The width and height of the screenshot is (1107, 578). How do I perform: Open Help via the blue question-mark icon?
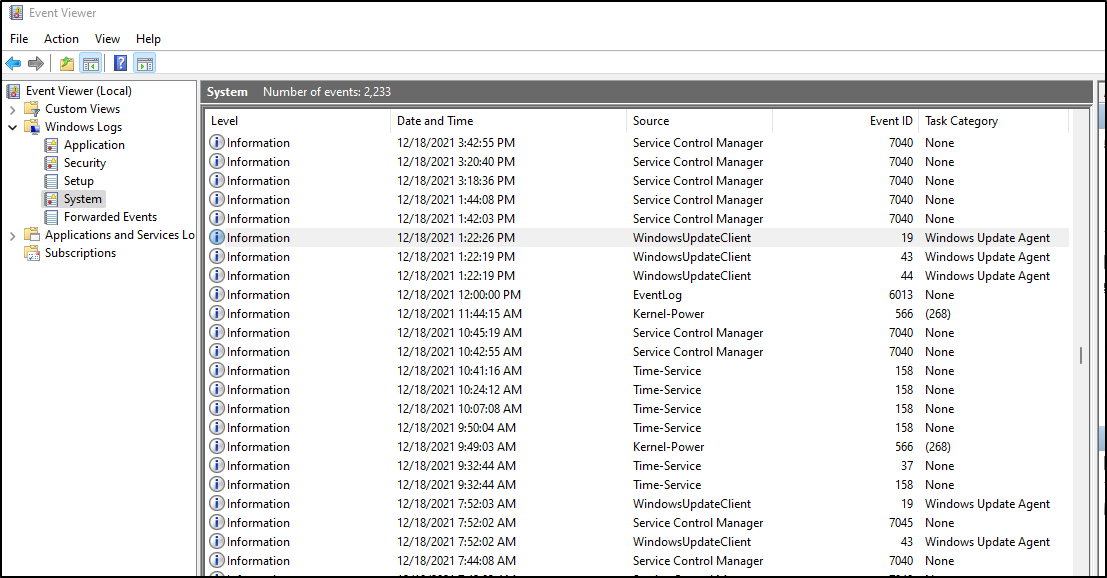121,64
